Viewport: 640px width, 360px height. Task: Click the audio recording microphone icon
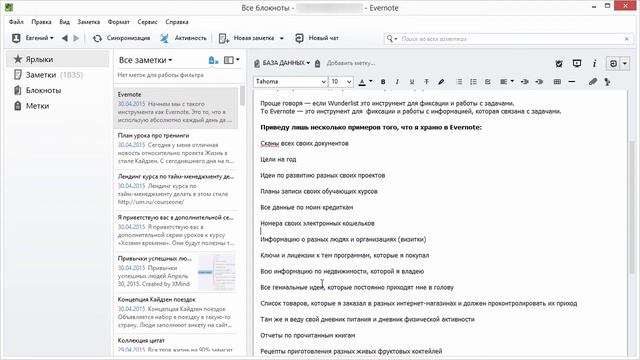pos(607,82)
